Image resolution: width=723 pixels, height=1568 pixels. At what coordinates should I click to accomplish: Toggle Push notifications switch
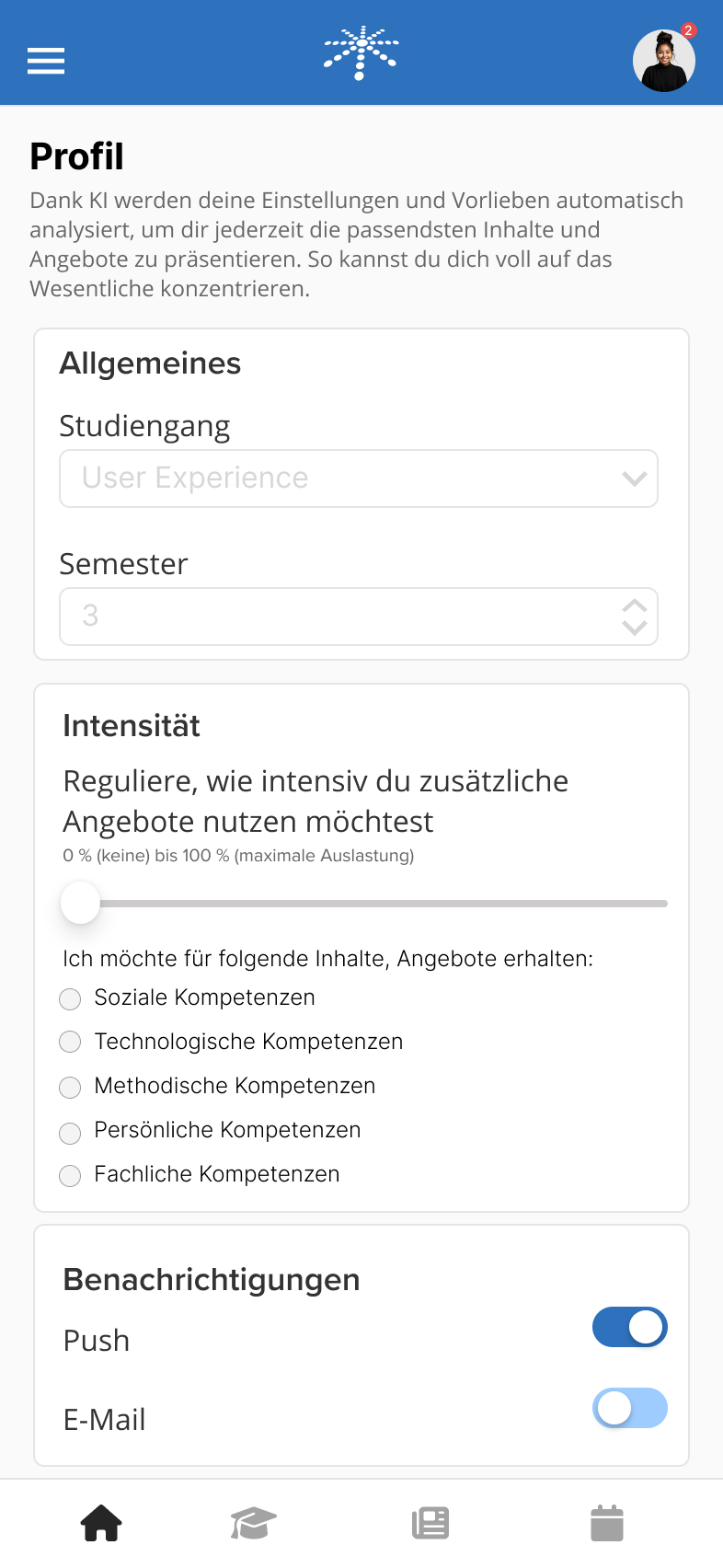tap(629, 1327)
